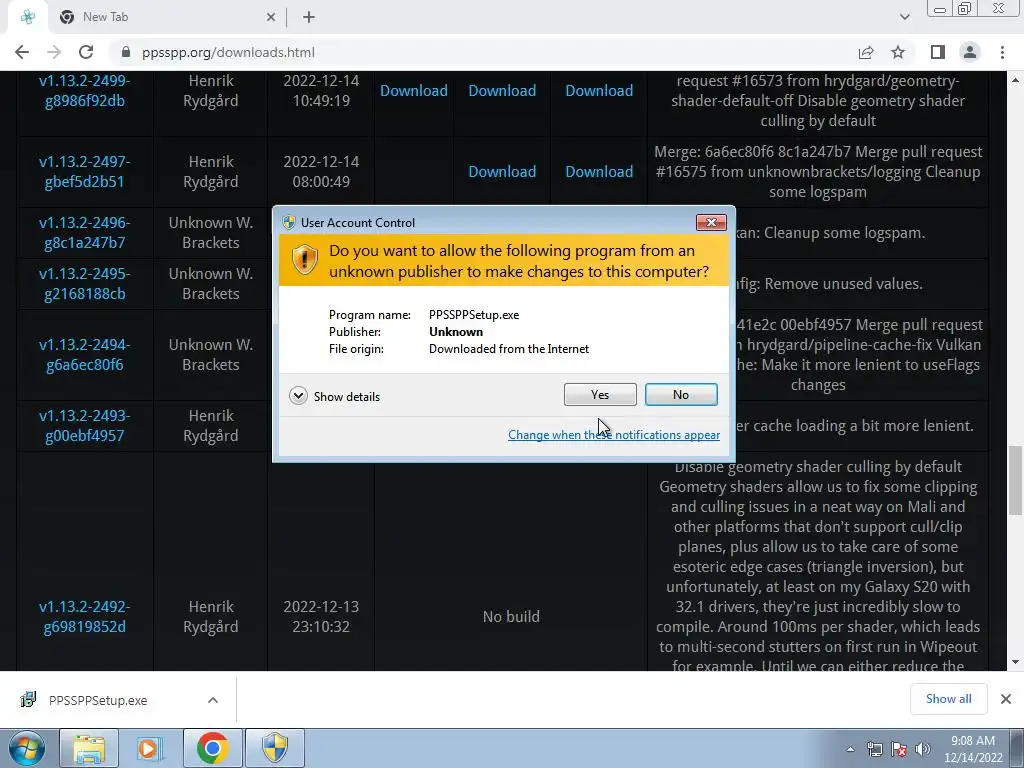Show hidden tray icons arrow

(x=850, y=749)
